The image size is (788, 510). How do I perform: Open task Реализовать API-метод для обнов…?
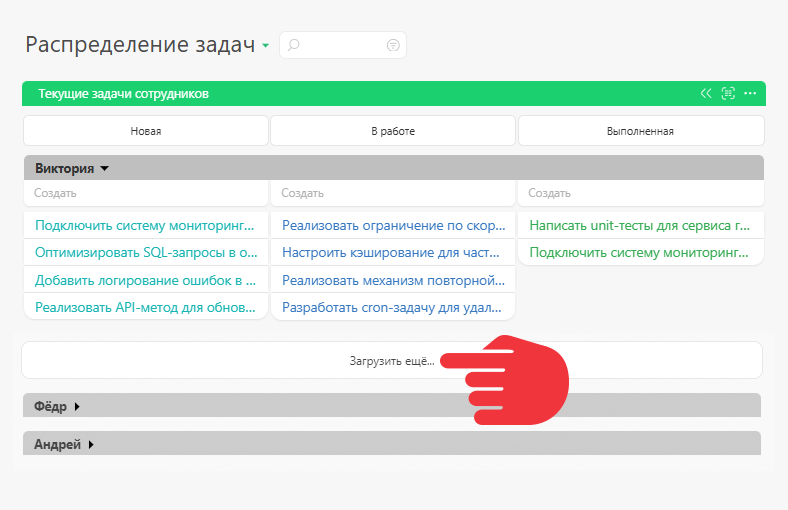coord(145,308)
